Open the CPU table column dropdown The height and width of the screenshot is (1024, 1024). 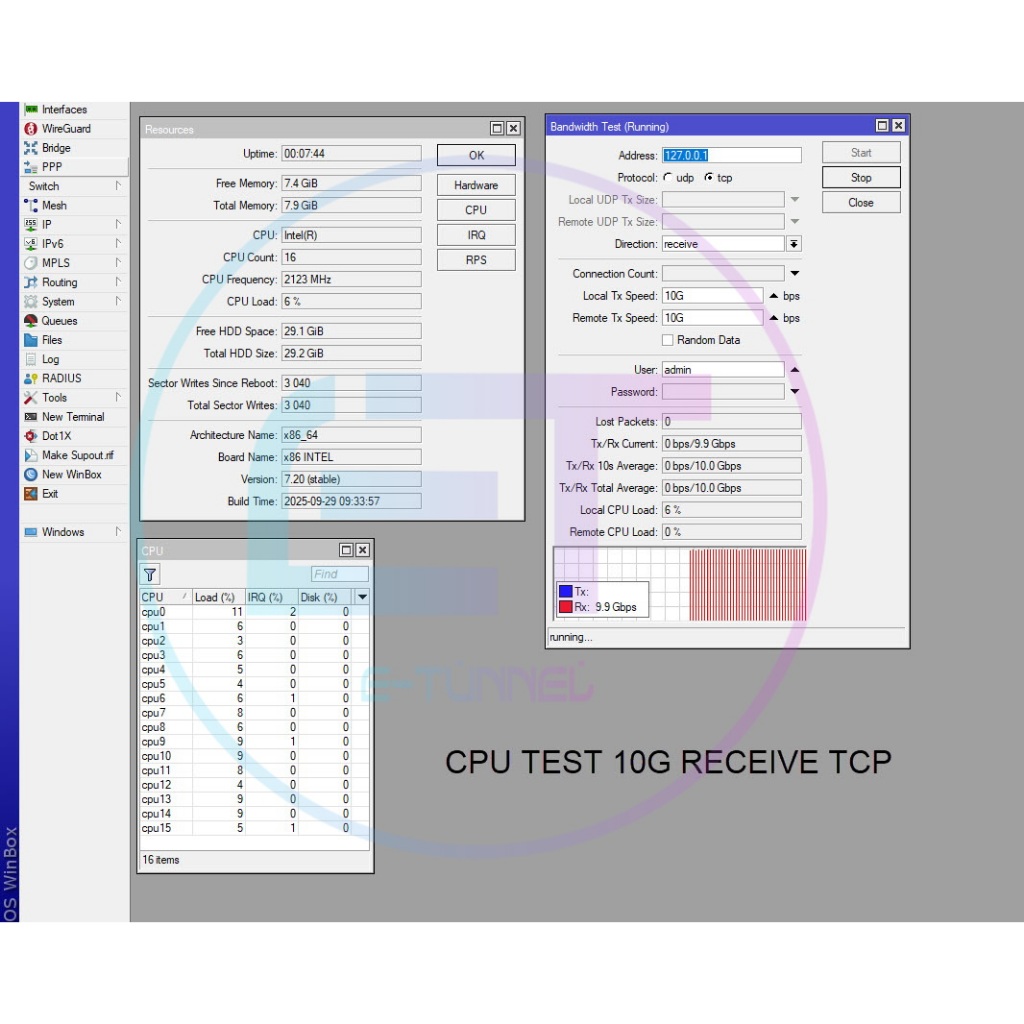coord(362,597)
